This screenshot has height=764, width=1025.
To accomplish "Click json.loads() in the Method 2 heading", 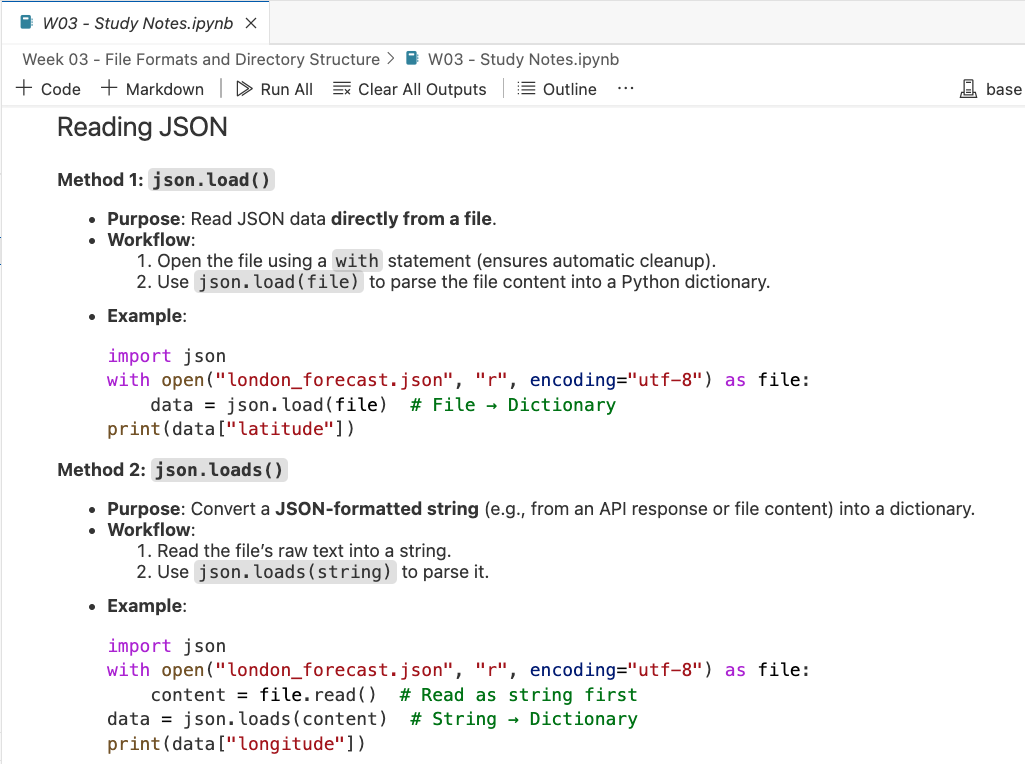I will coord(219,470).
